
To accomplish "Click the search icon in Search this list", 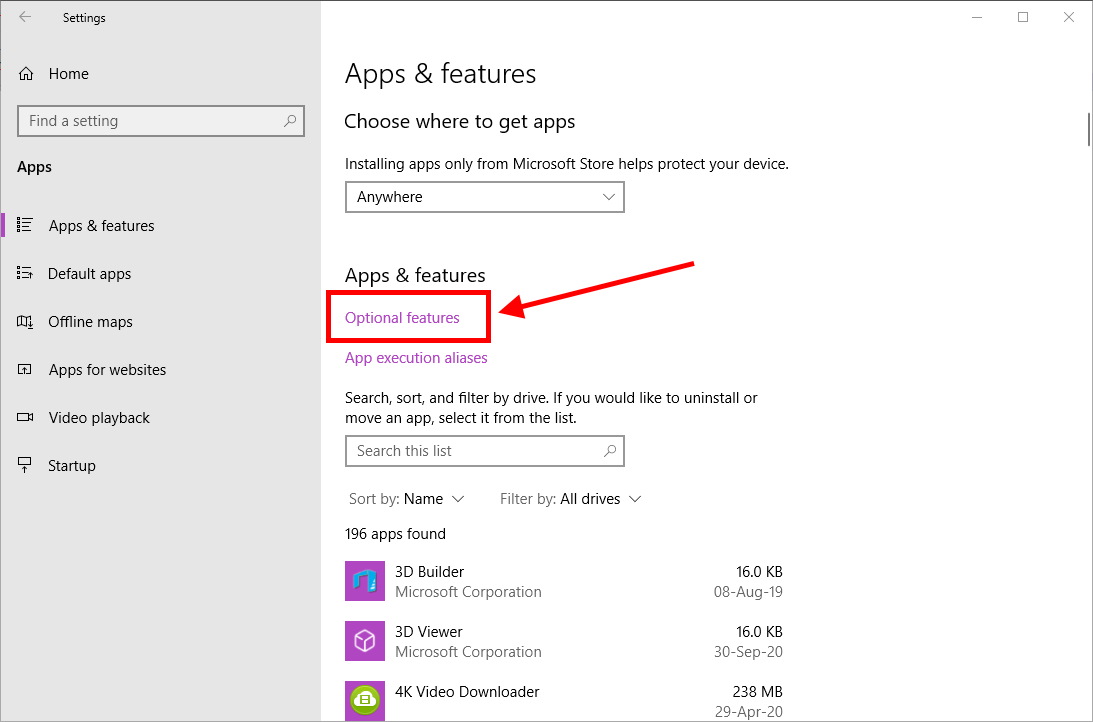I will point(610,450).
